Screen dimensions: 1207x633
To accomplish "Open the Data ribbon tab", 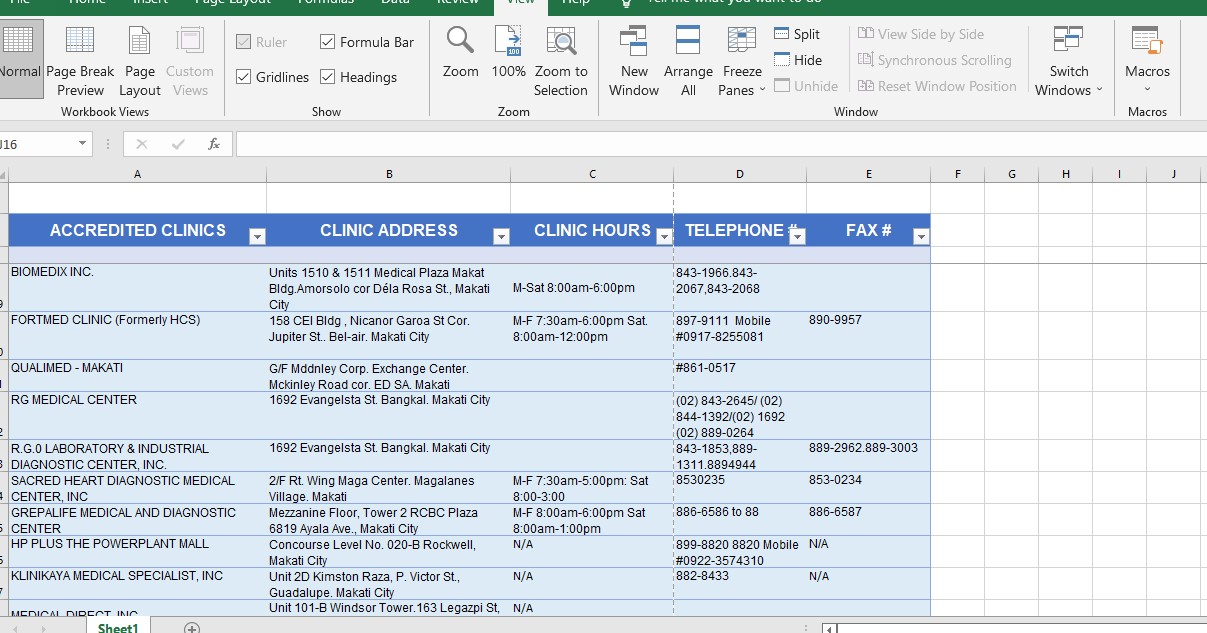I will point(395,3).
